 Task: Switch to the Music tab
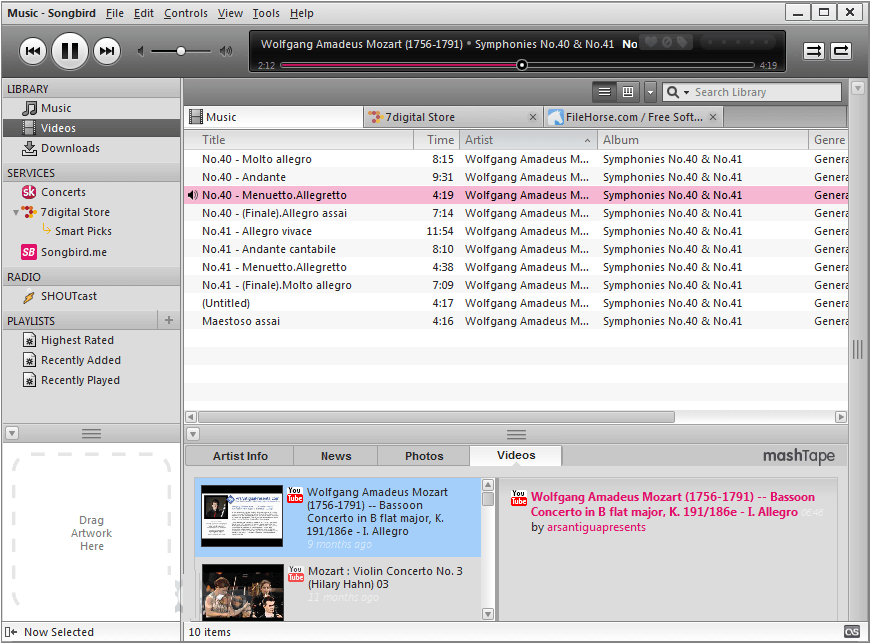pos(274,117)
